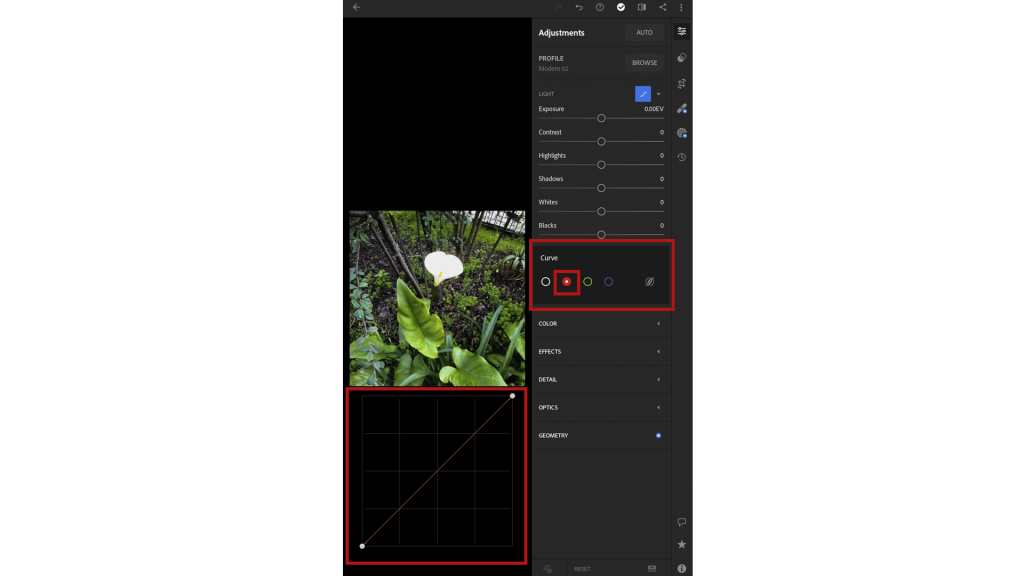Browse profiles with the BROWSE button
1024x576 pixels.
[645, 63]
